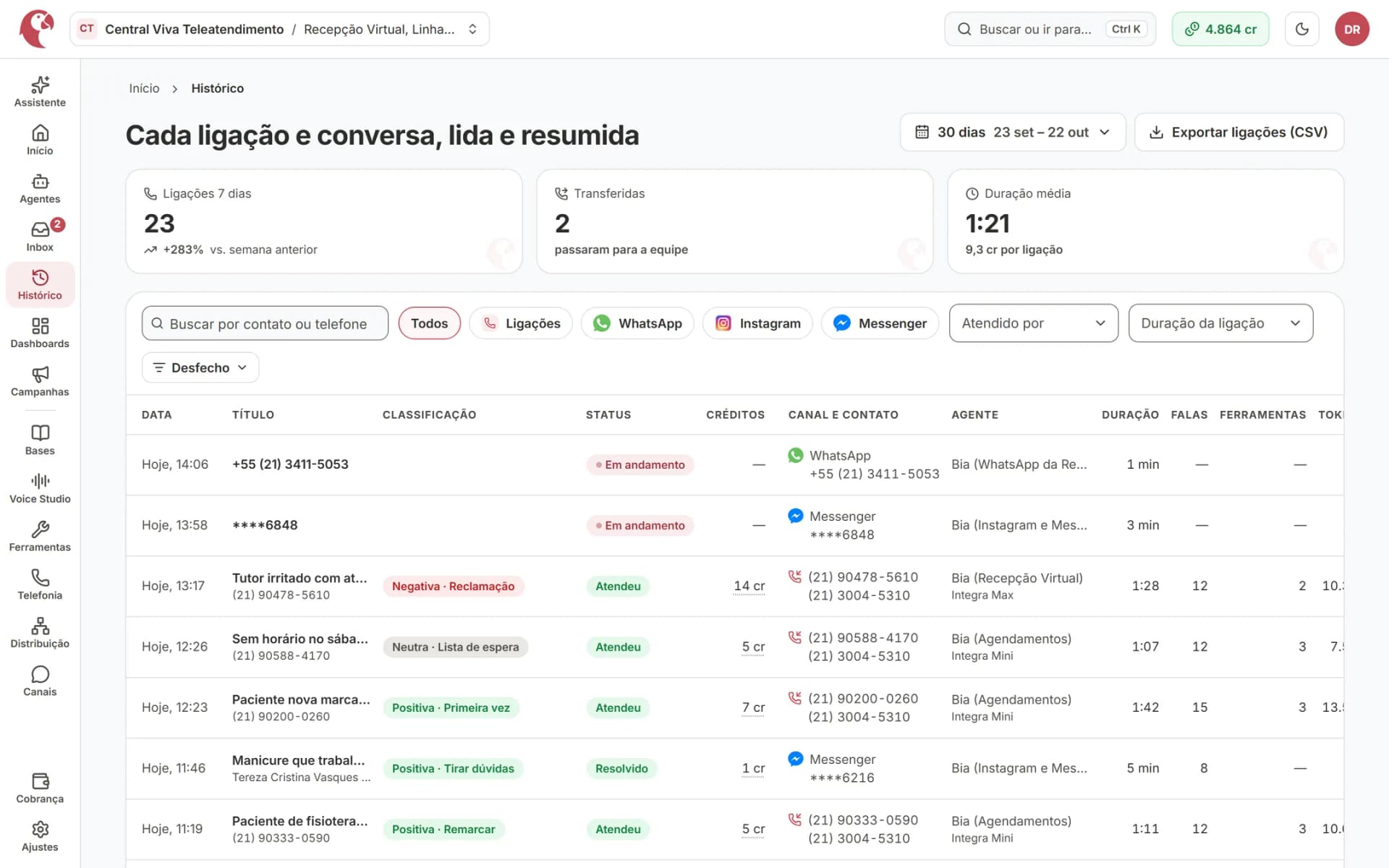Expand the Atendido por dropdown
The image size is (1389, 868).
click(x=1033, y=323)
